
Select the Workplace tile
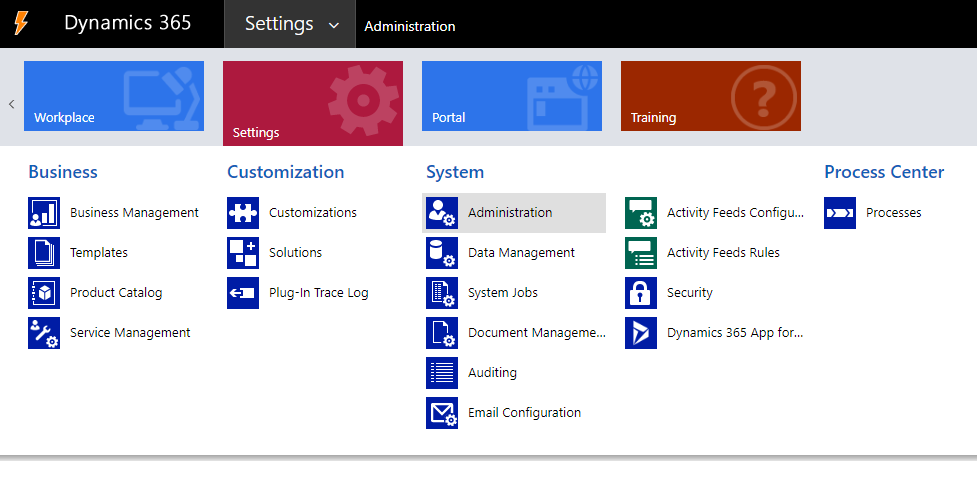pyautogui.click(x=114, y=96)
